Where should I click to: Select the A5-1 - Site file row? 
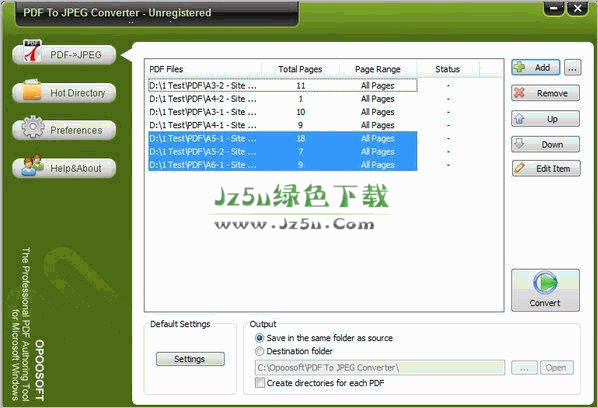tap(283, 138)
